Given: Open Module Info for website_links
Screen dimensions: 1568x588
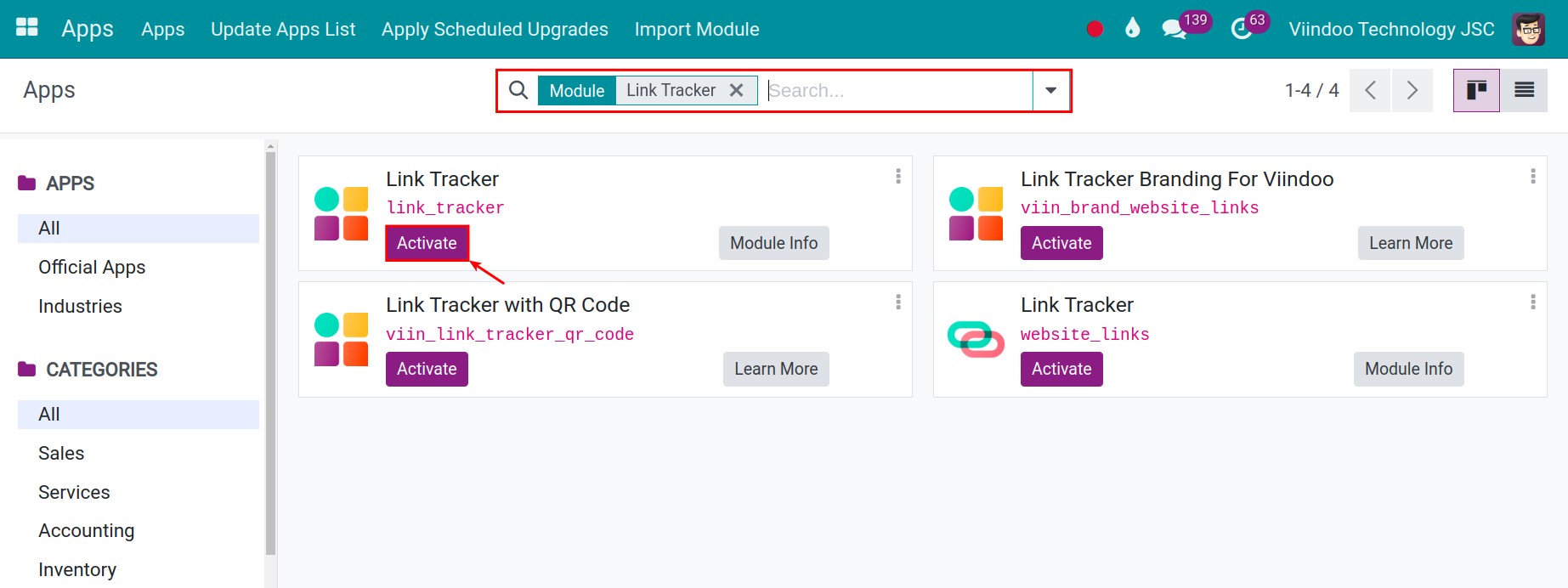Looking at the screenshot, I should point(1408,369).
